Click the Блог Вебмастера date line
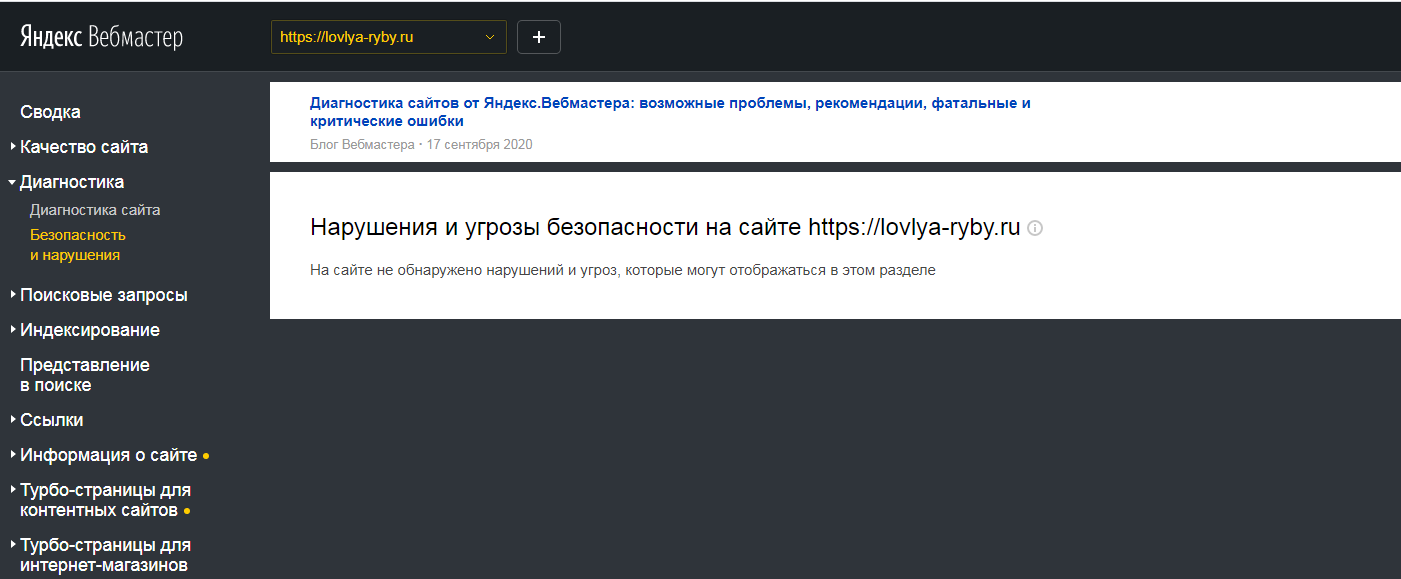The image size is (1401, 579). pyautogui.click(x=421, y=145)
